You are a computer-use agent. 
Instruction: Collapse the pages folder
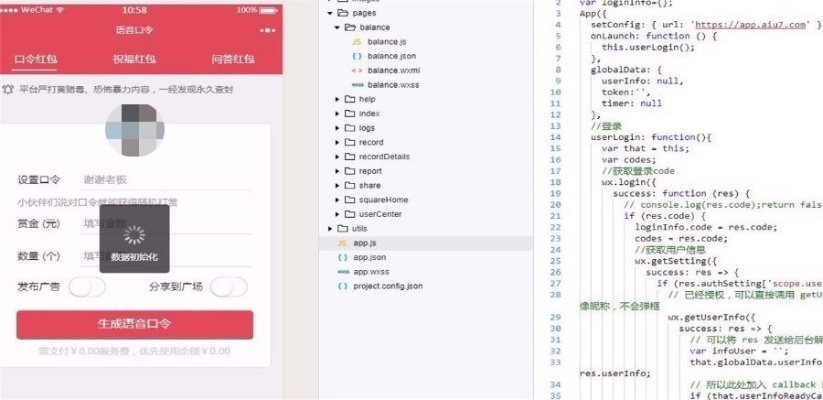click(329, 14)
